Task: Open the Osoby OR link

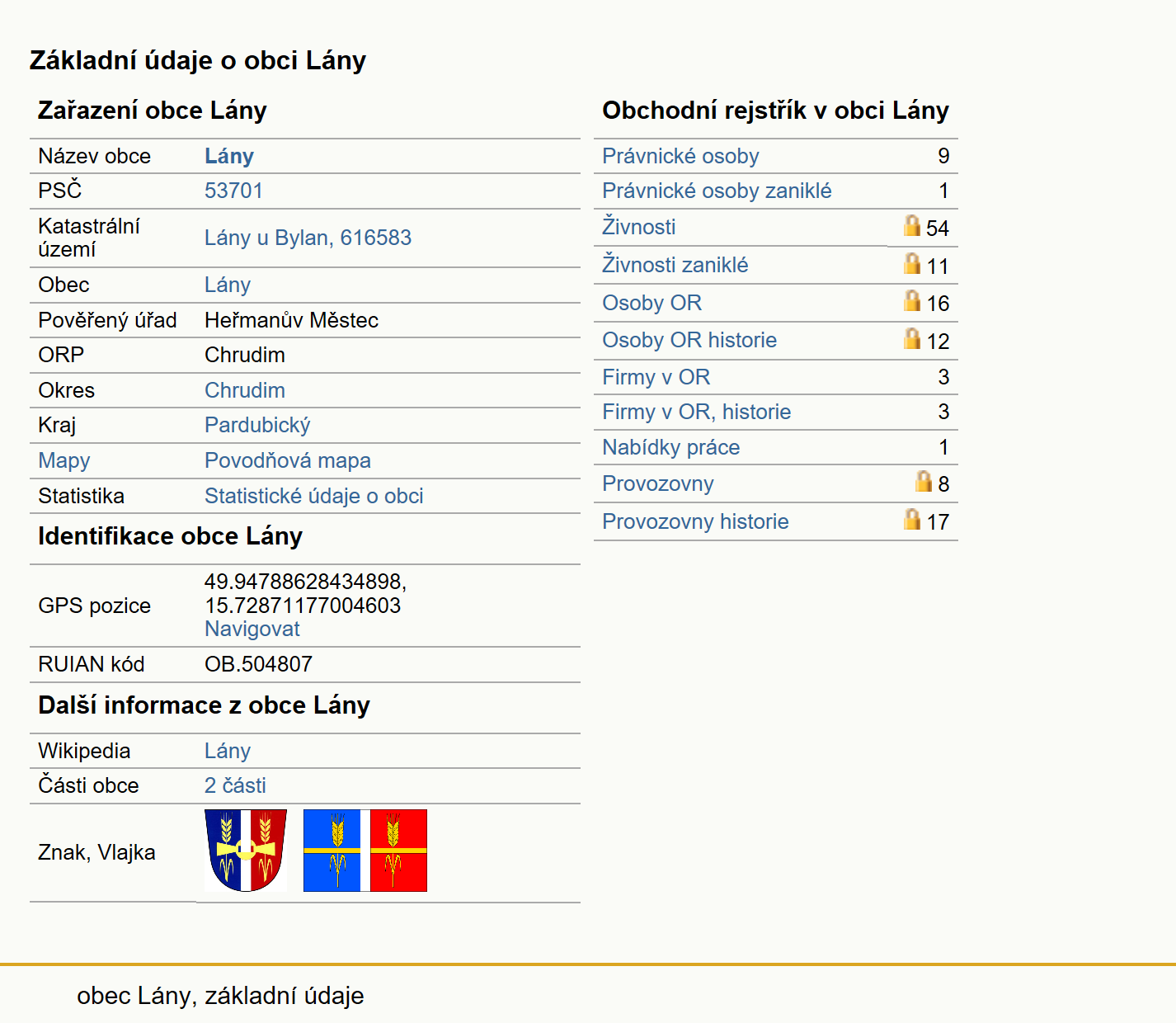Action: pos(652,303)
